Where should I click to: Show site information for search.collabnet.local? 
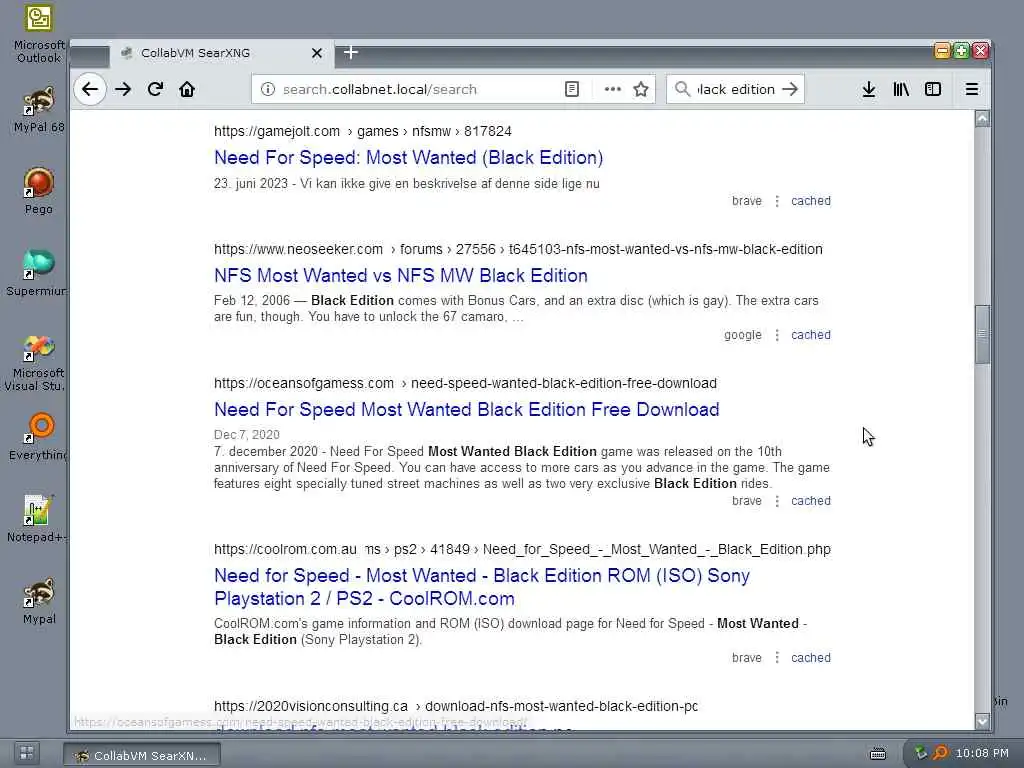[268, 89]
